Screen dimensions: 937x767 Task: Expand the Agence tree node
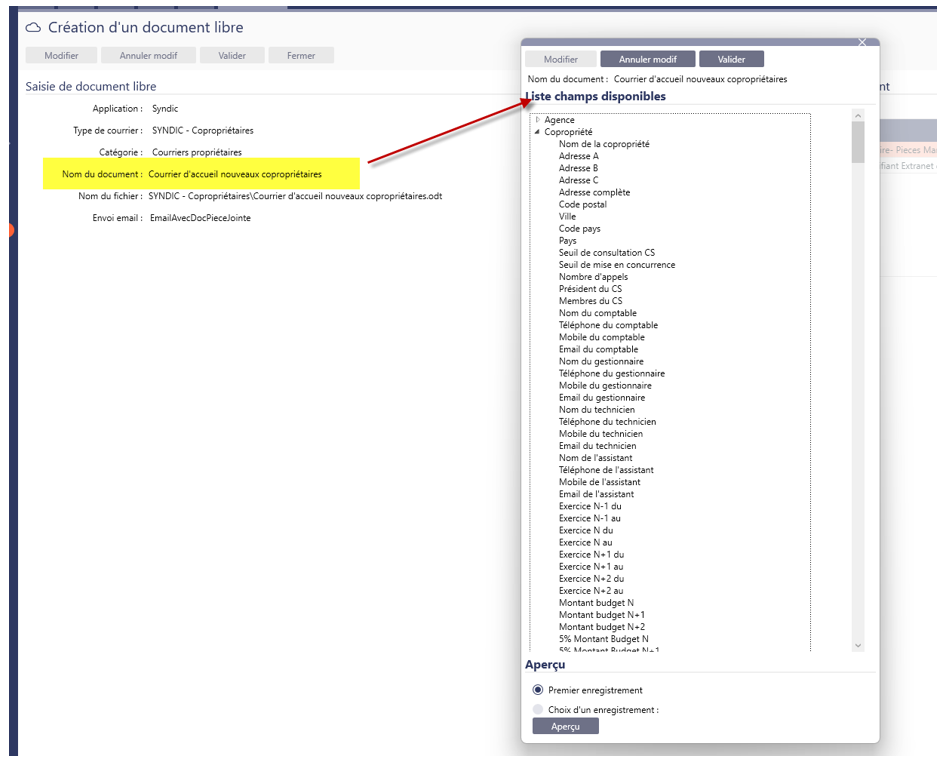point(537,120)
